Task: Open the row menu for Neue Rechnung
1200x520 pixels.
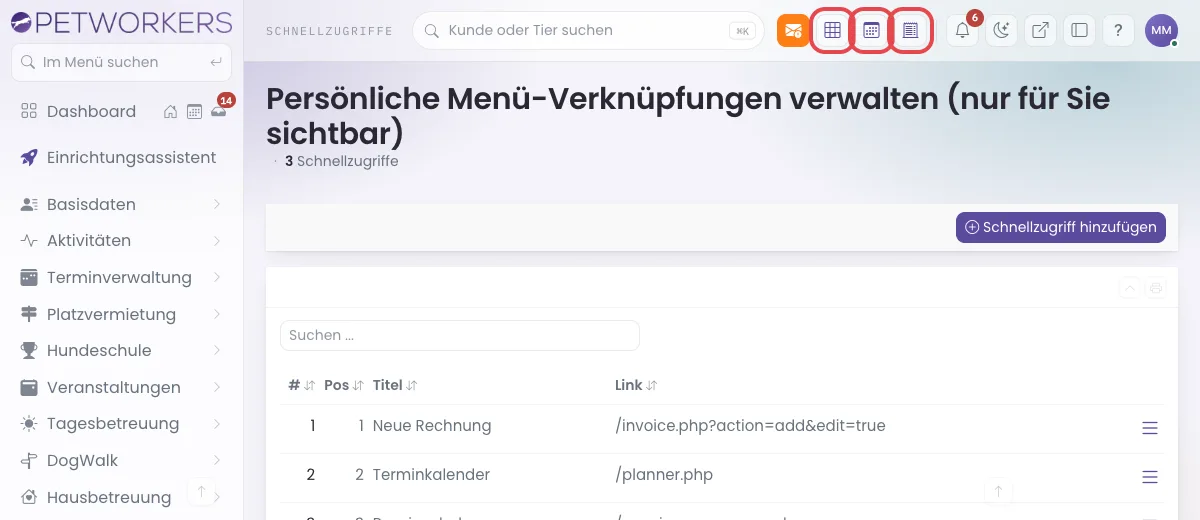Action: (1150, 428)
